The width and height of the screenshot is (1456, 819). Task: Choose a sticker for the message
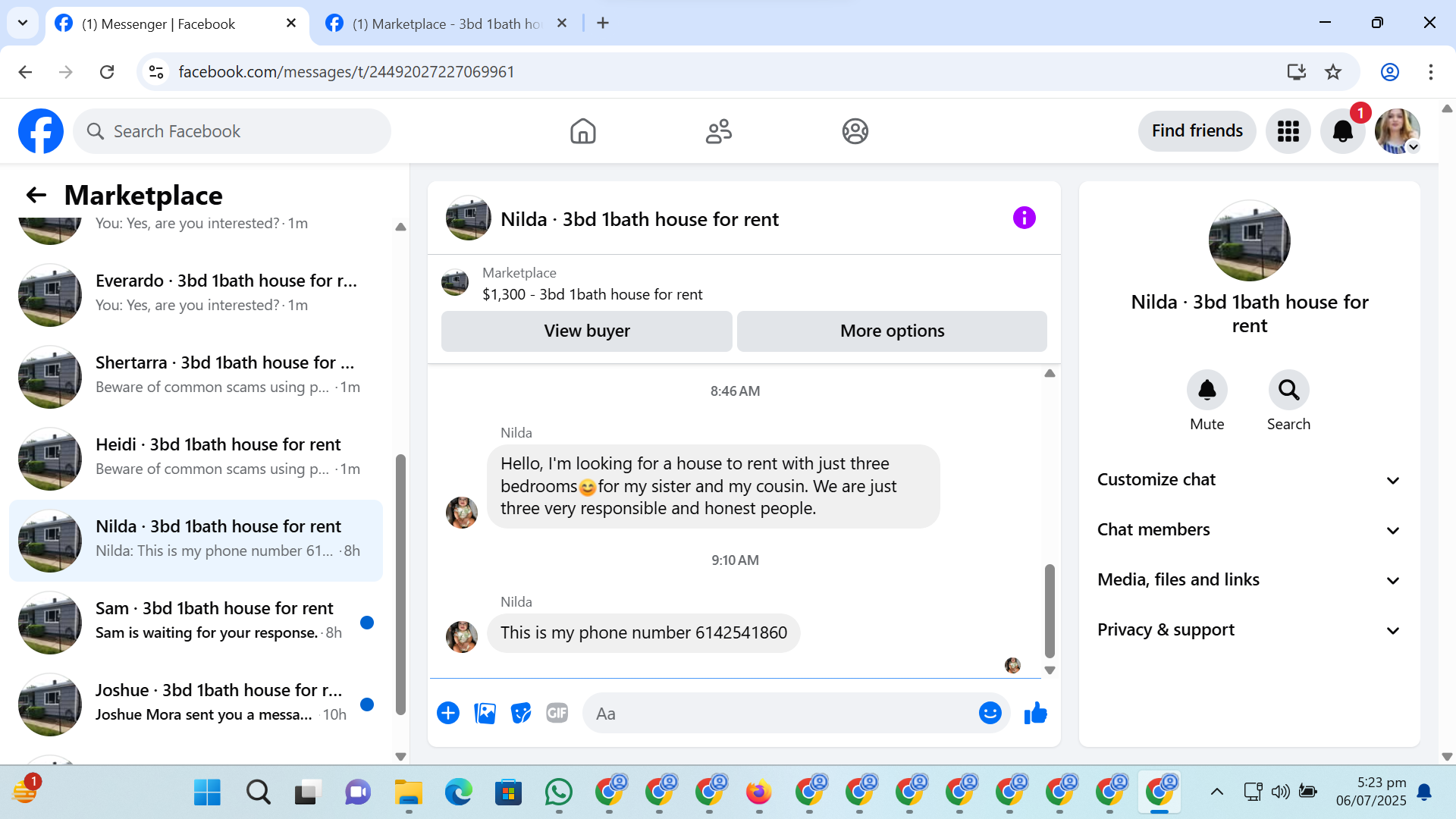coord(521,713)
